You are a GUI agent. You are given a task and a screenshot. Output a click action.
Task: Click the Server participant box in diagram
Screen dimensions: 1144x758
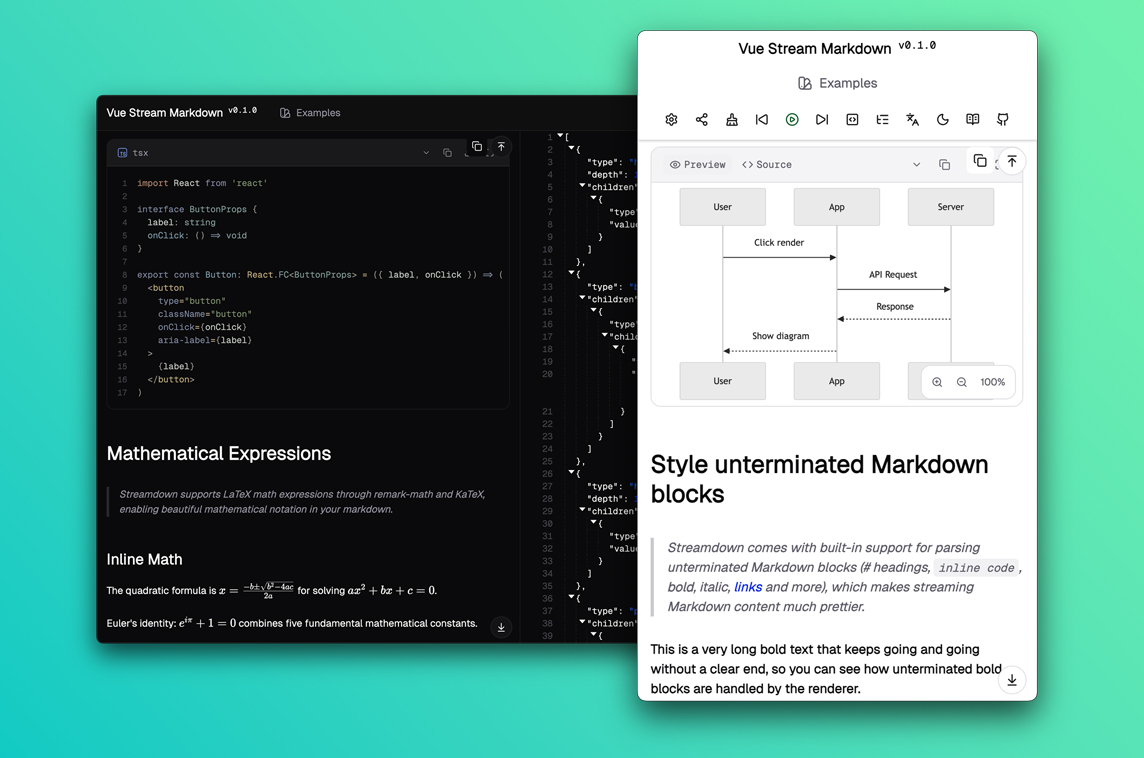951,207
